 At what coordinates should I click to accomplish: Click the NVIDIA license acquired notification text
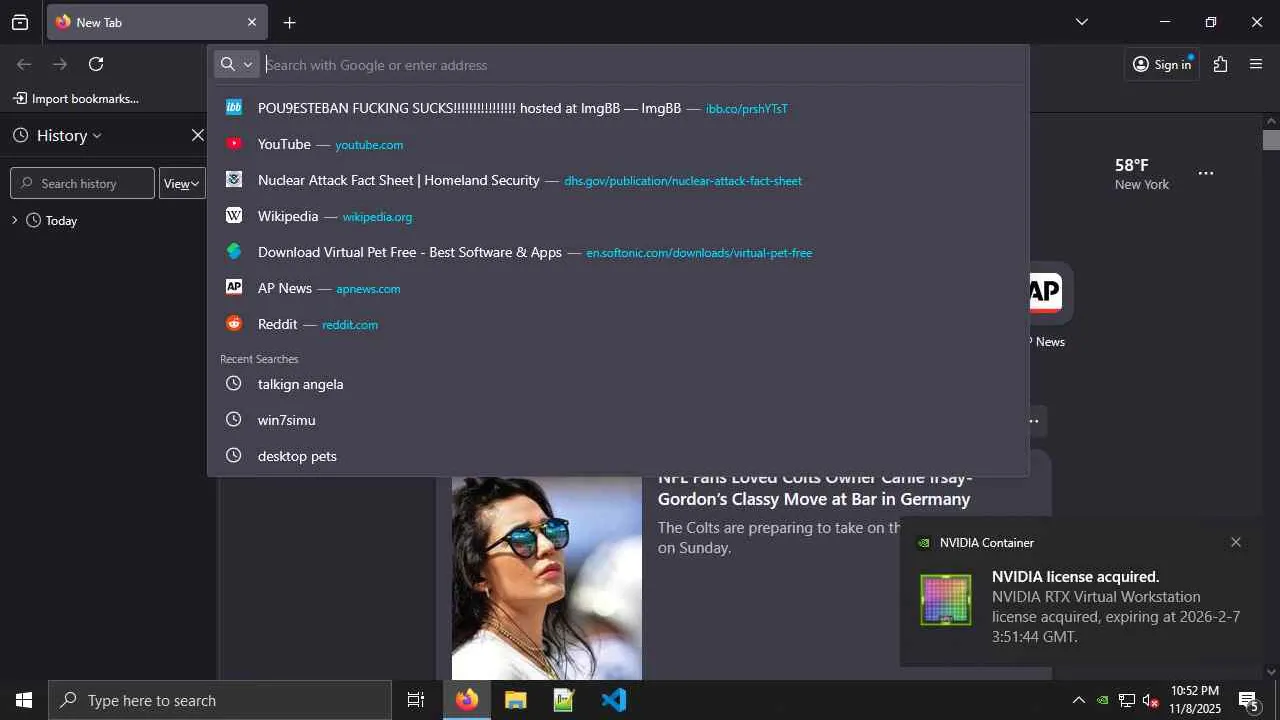[x=1116, y=606]
